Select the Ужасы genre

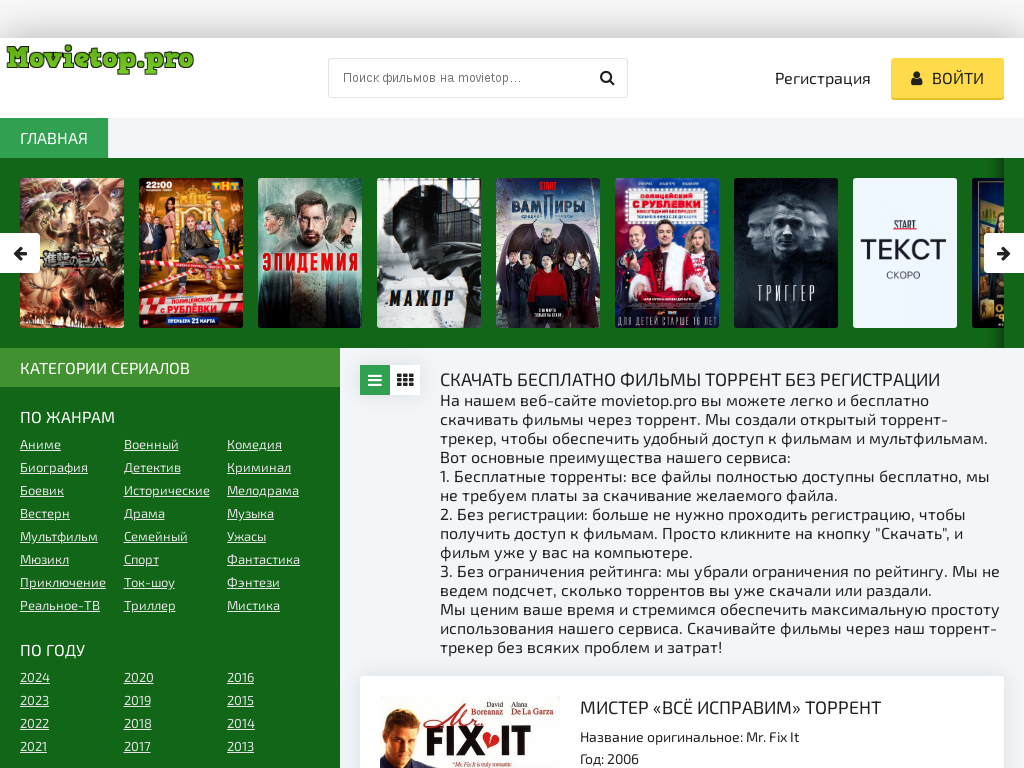click(x=246, y=537)
